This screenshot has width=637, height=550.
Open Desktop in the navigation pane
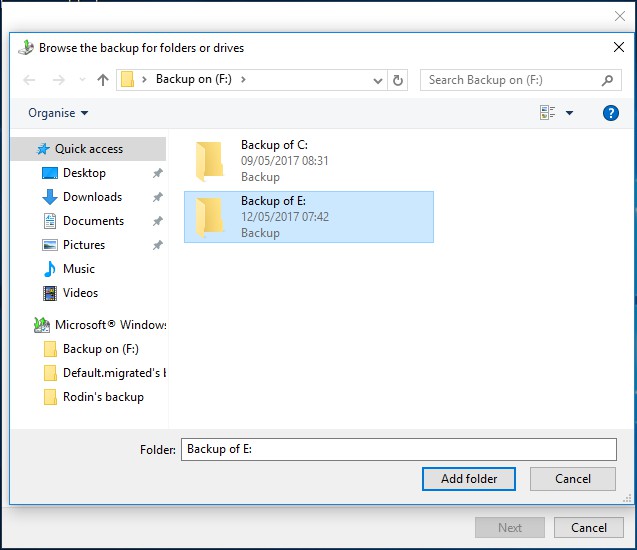coord(84,173)
